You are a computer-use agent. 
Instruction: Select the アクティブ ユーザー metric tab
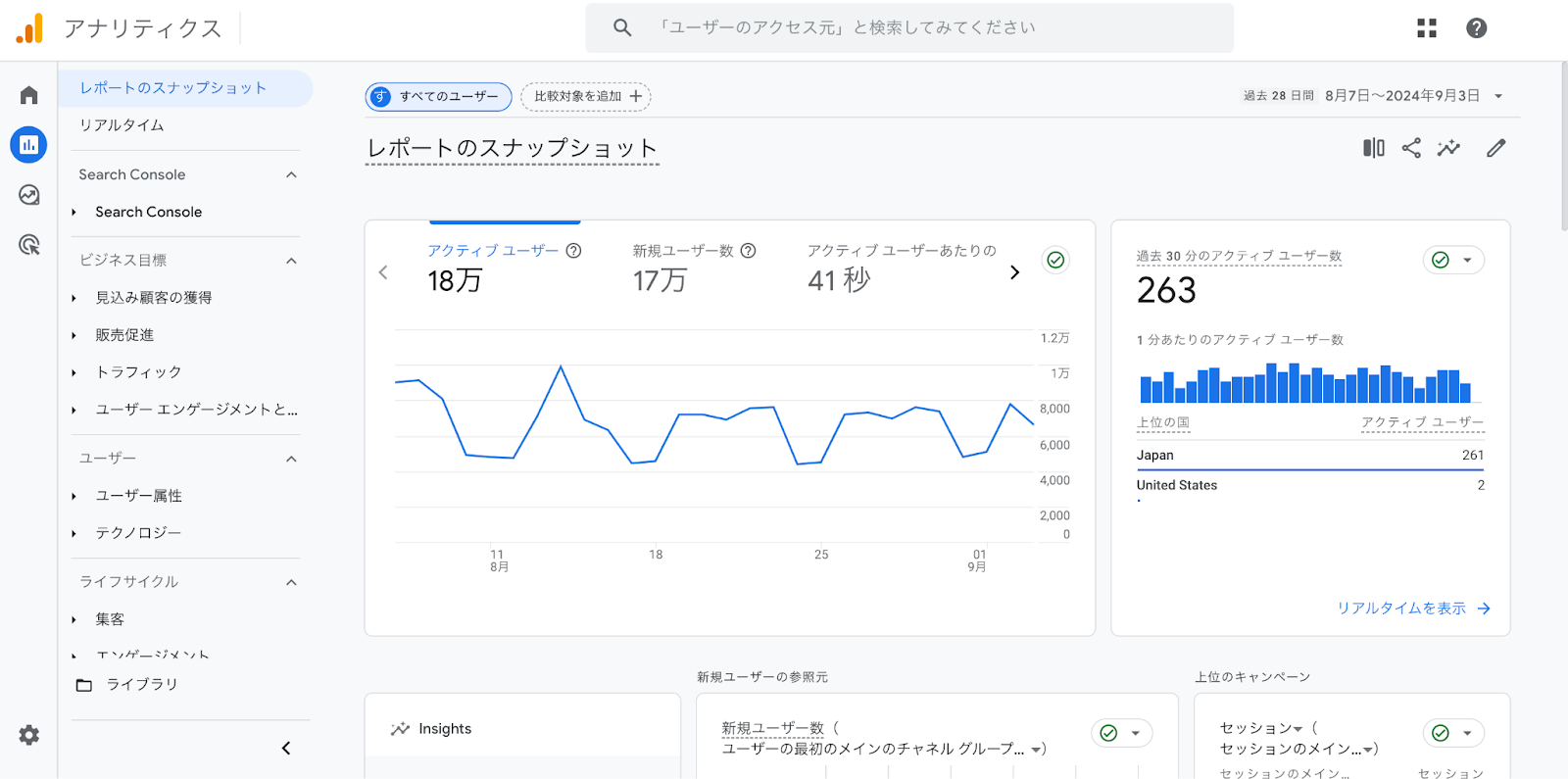coord(505,267)
